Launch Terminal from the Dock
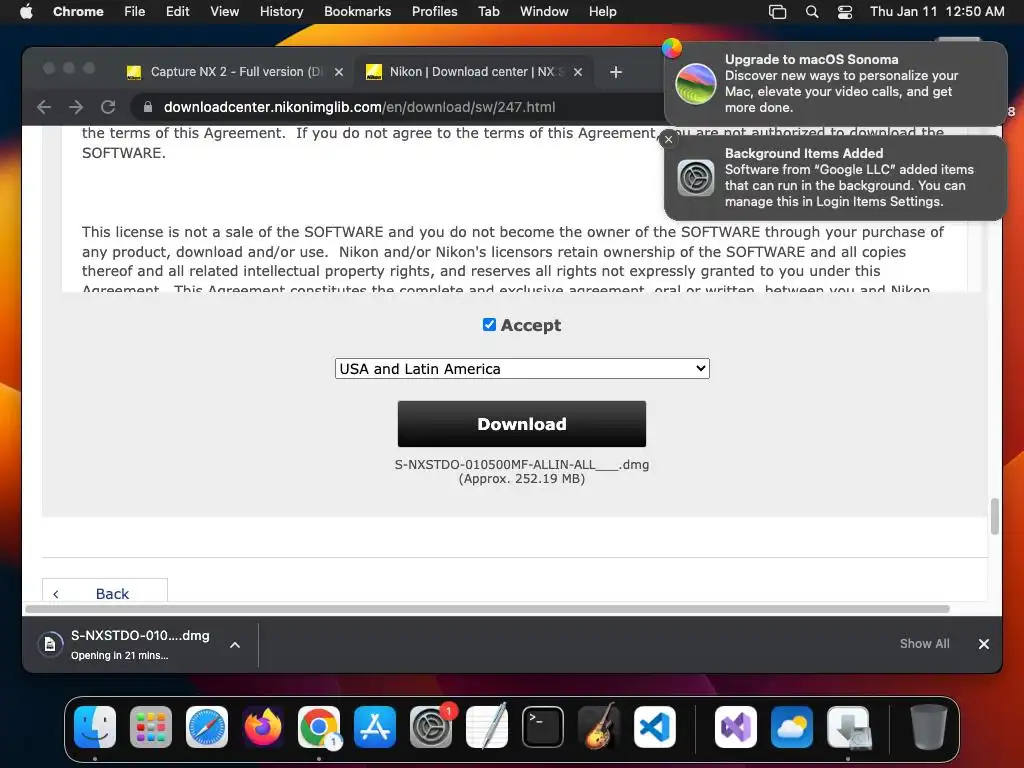This screenshot has height=768, width=1024. 543,727
